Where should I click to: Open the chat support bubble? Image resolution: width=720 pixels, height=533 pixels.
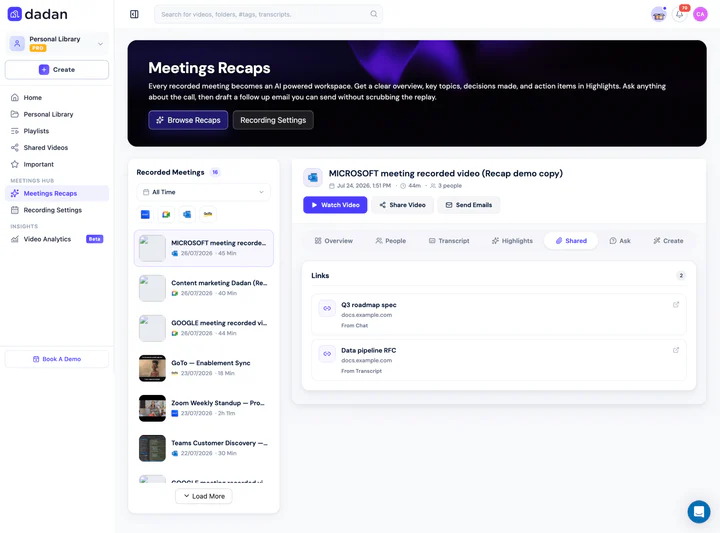coord(699,511)
